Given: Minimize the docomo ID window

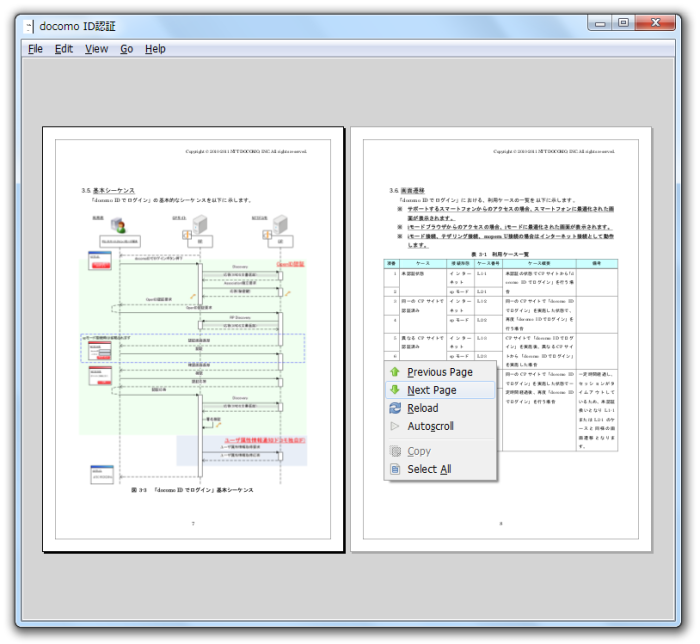Looking at the screenshot, I should coord(600,23).
